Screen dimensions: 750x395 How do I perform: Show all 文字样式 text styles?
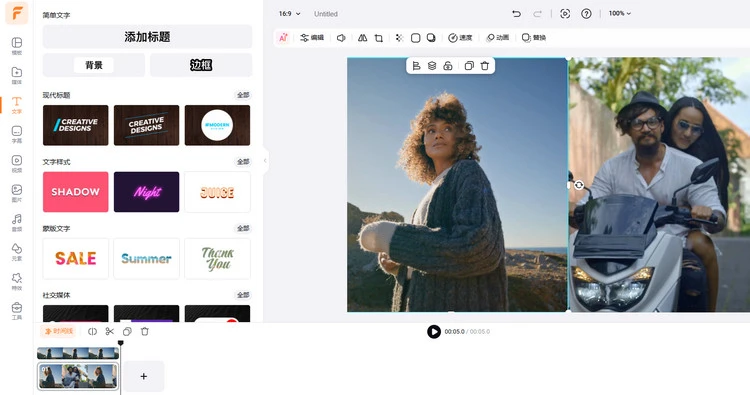pos(243,162)
